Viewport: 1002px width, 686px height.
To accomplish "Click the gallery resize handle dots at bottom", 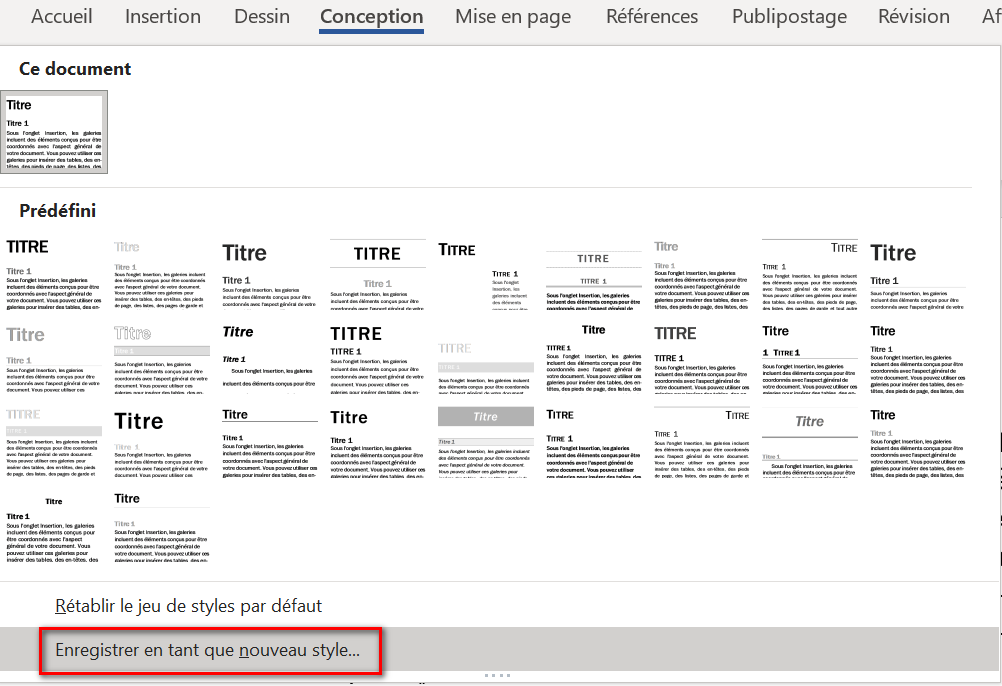I will (x=497, y=676).
